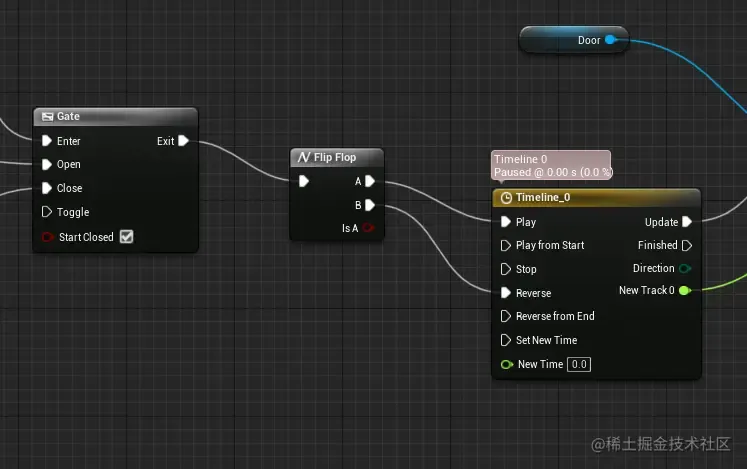The image size is (747, 469).
Task: Click the Timeline Direction output pin
Action: 685,268
